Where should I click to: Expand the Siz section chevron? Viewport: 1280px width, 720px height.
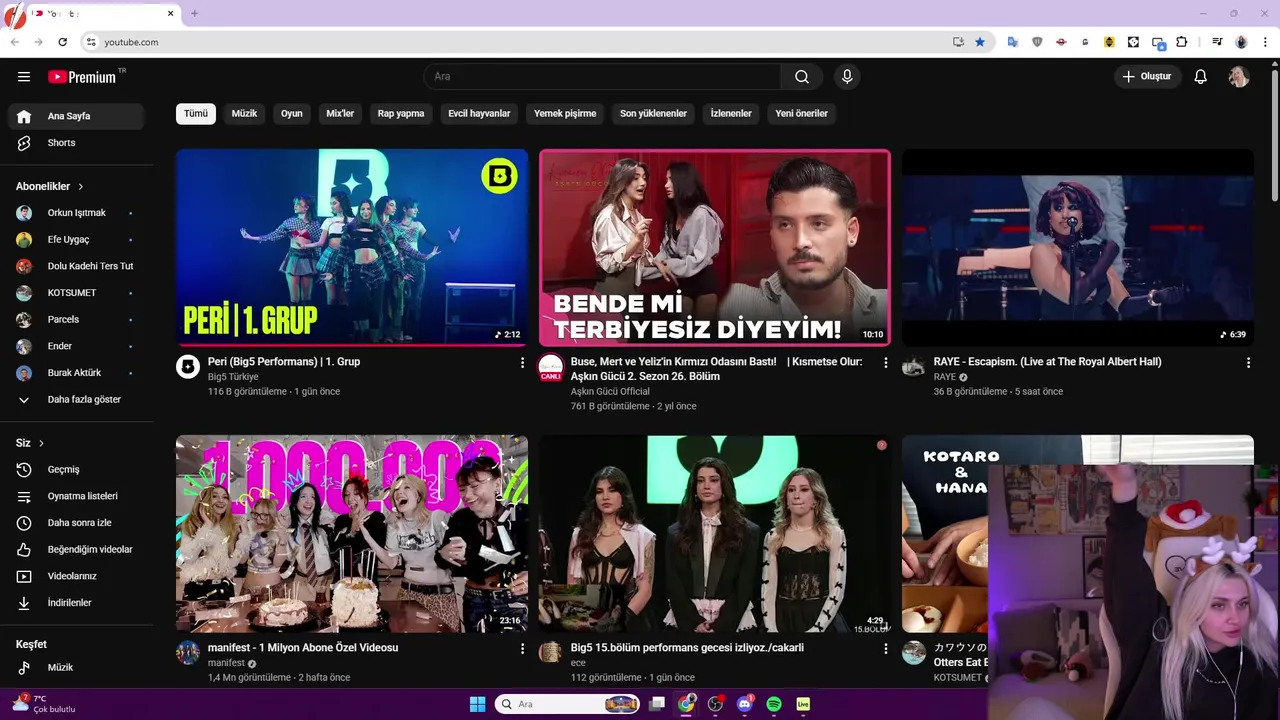(41, 443)
